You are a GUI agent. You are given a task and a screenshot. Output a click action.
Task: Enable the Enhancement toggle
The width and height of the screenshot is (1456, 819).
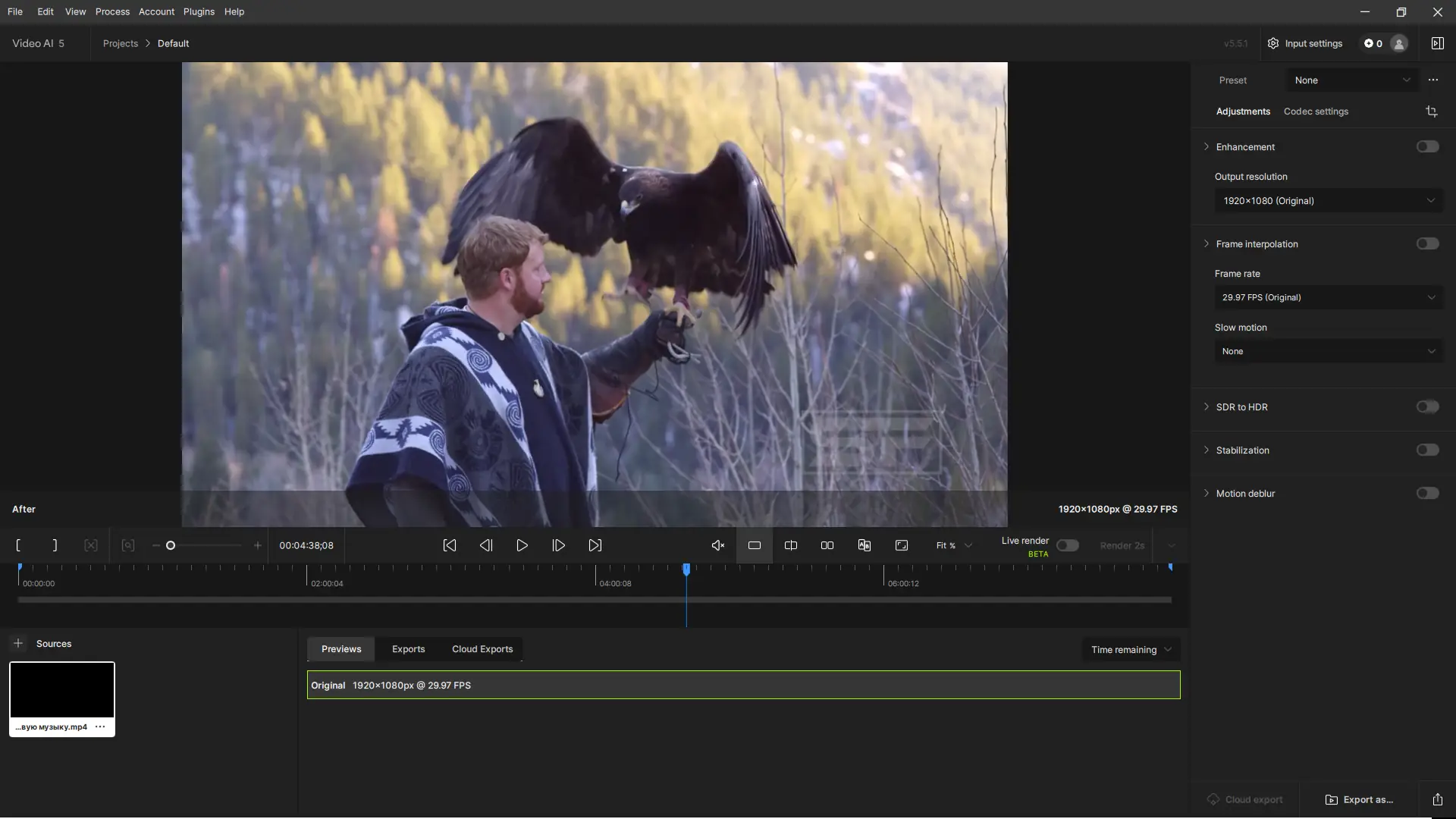(x=1427, y=146)
